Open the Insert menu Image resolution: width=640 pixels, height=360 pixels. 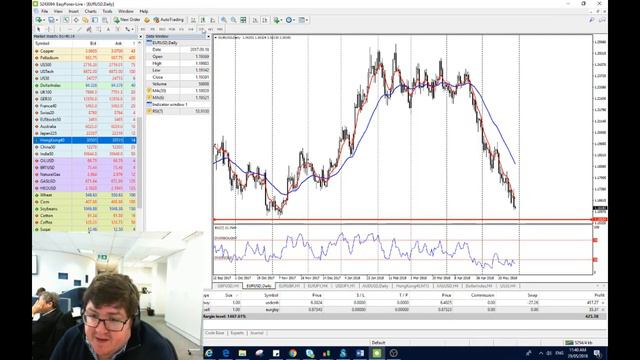coord(73,11)
